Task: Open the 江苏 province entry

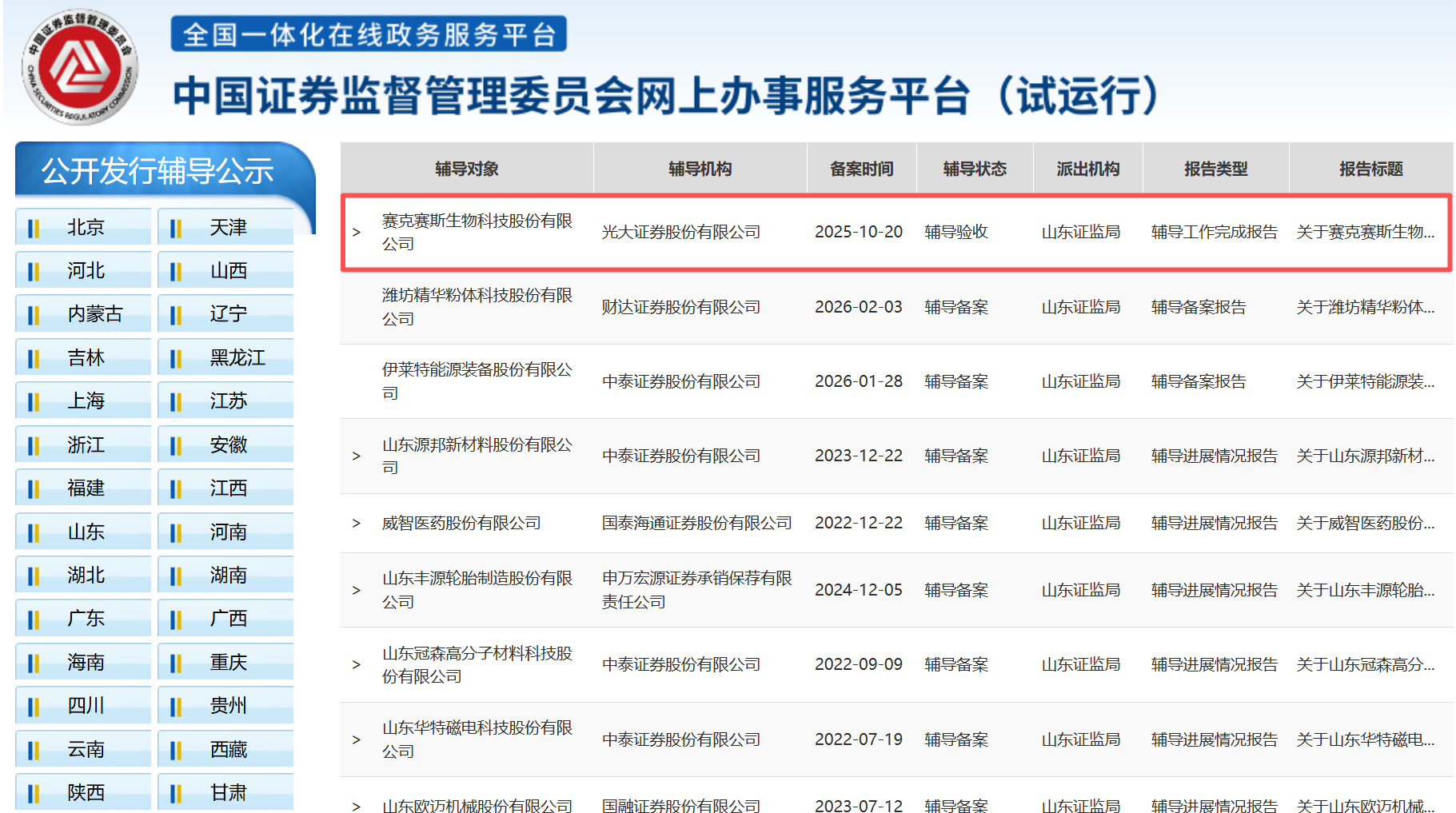Action: tap(228, 401)
